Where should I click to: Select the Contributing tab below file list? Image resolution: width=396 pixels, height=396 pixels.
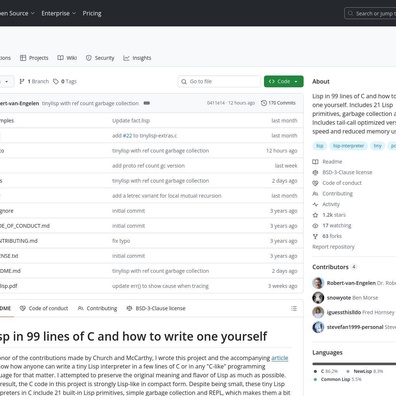(97, 309)
